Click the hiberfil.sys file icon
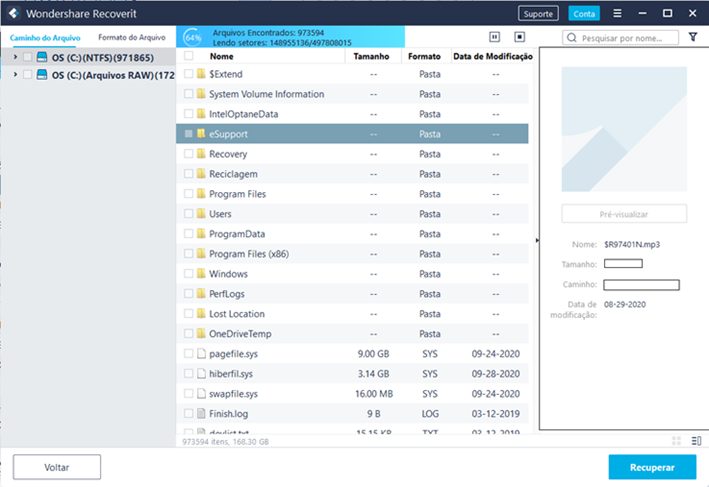709x487 pixels. click(x=201, y=374)
